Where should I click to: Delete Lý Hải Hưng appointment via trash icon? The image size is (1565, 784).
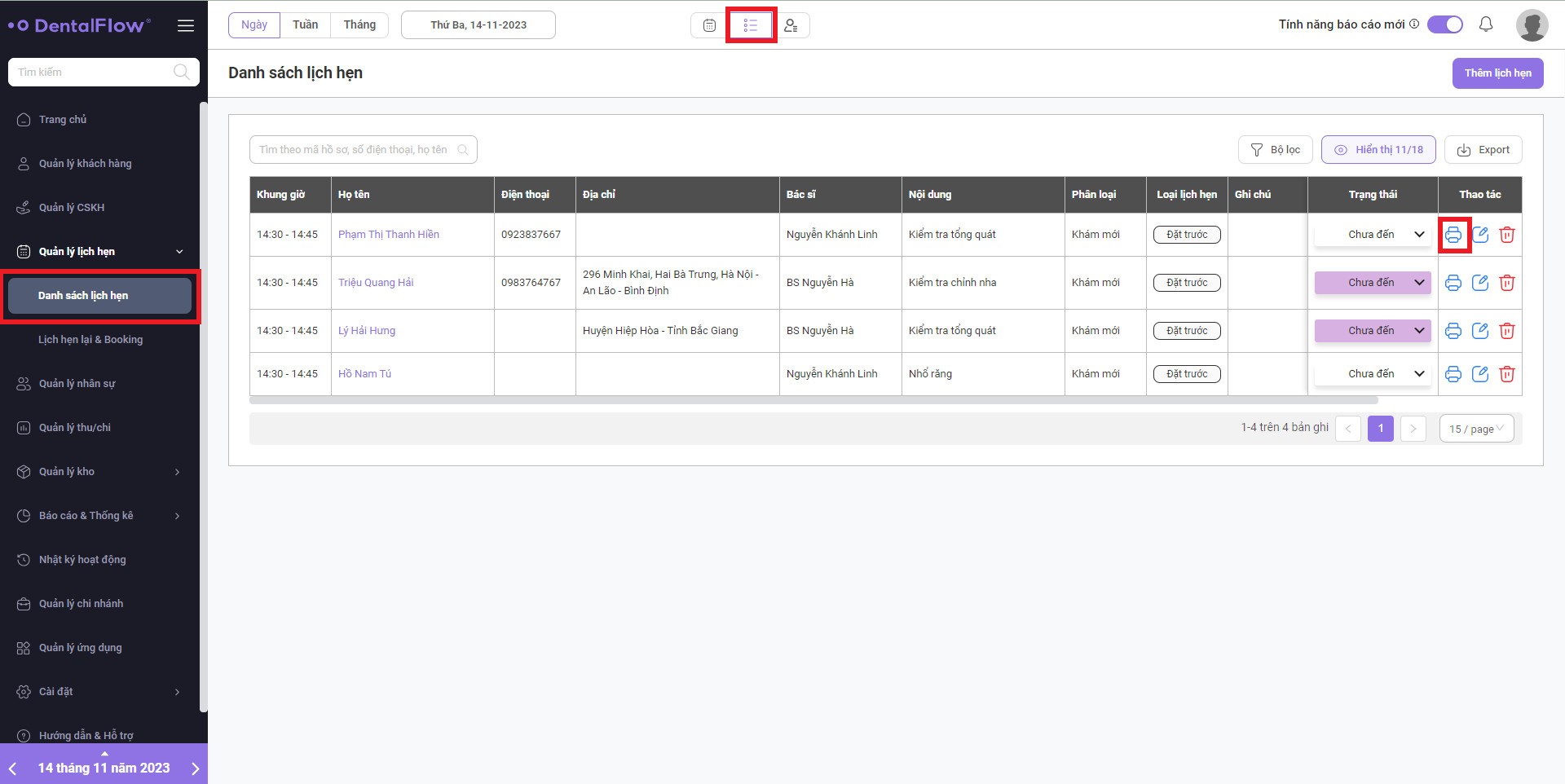click(1506, 331)
